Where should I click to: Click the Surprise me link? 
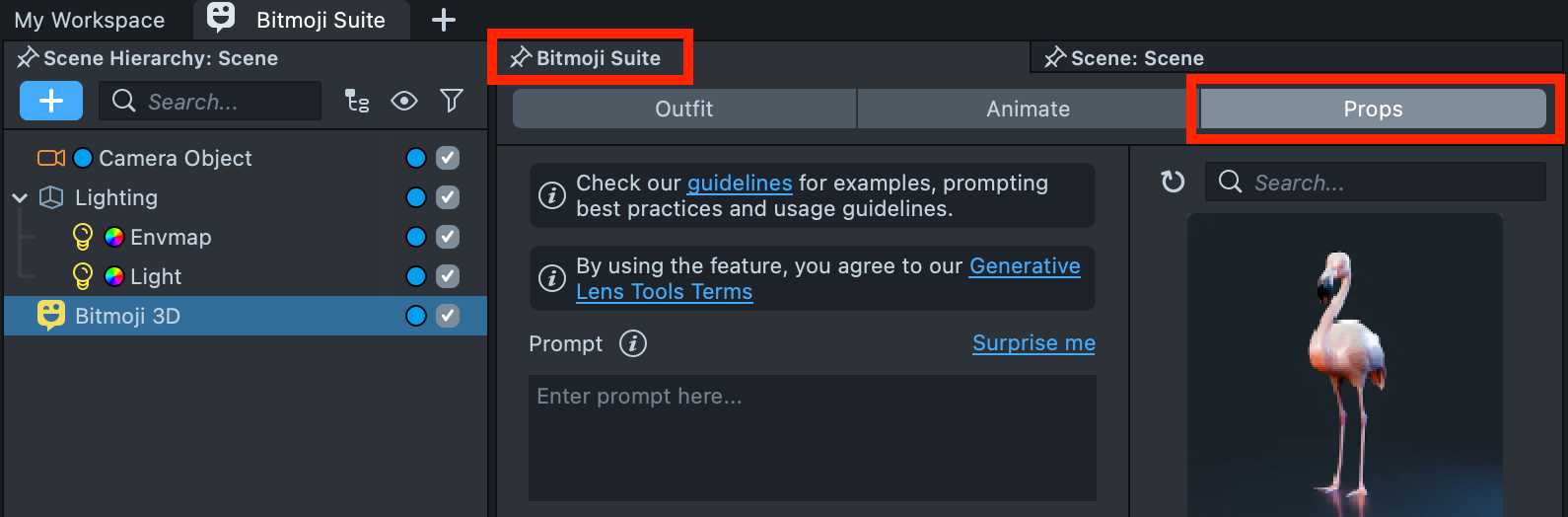(1033, 343)
